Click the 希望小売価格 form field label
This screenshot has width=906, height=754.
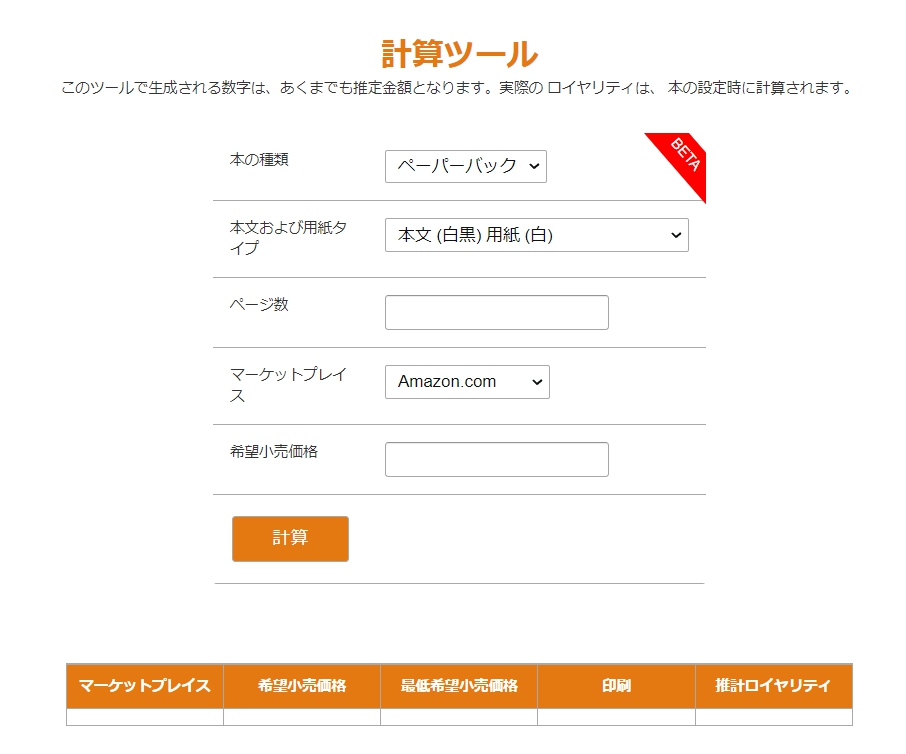273,451
